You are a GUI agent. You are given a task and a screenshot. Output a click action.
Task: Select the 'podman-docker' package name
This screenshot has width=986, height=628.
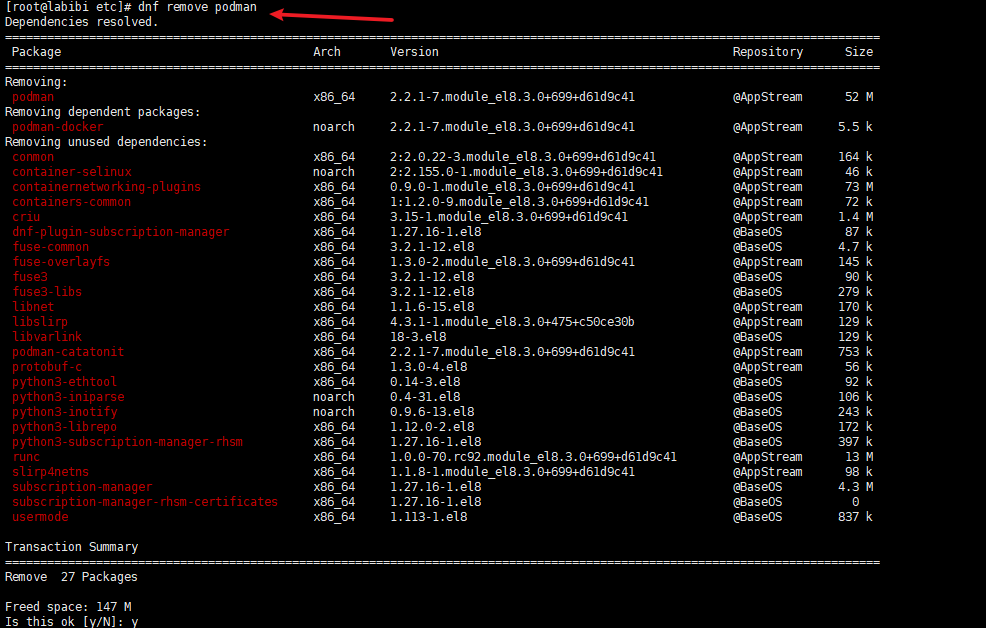point(57,127)
